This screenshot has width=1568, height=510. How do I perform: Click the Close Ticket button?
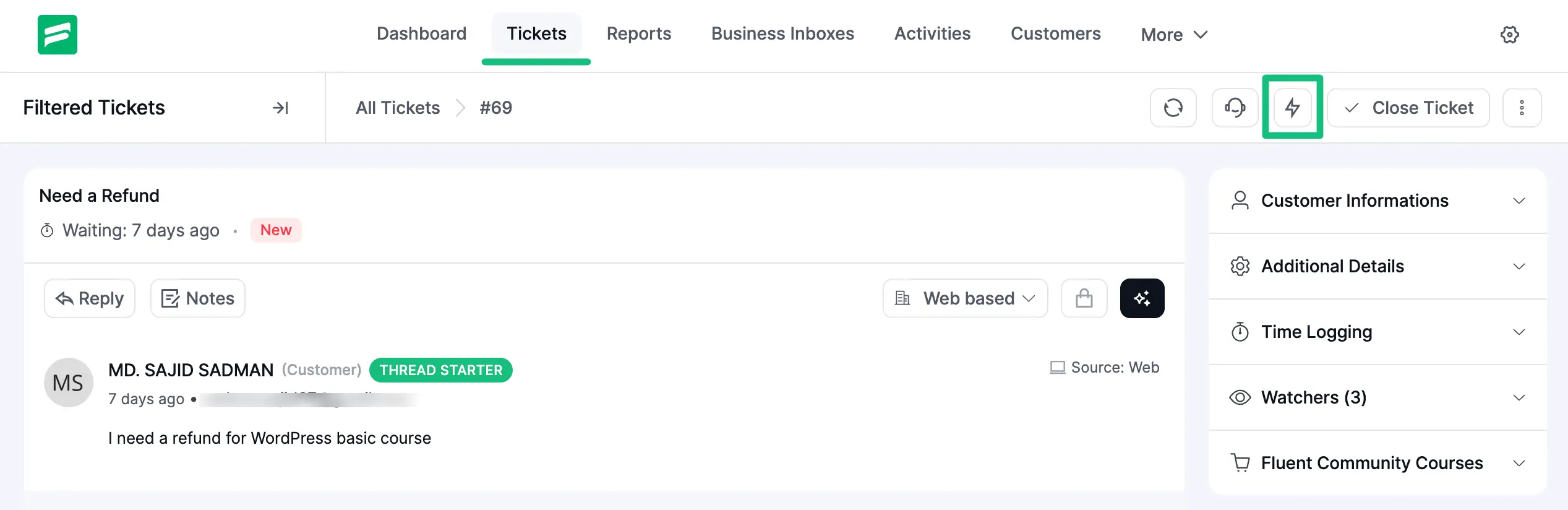[x=1408, y=108]
